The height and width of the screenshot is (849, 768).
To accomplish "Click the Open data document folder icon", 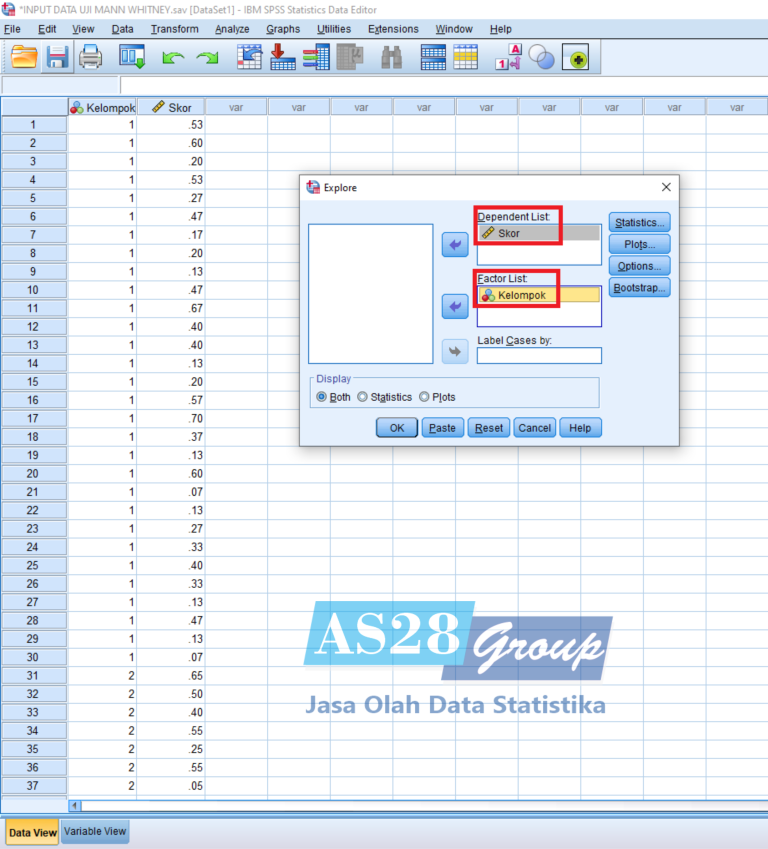I will click(24, 58).
